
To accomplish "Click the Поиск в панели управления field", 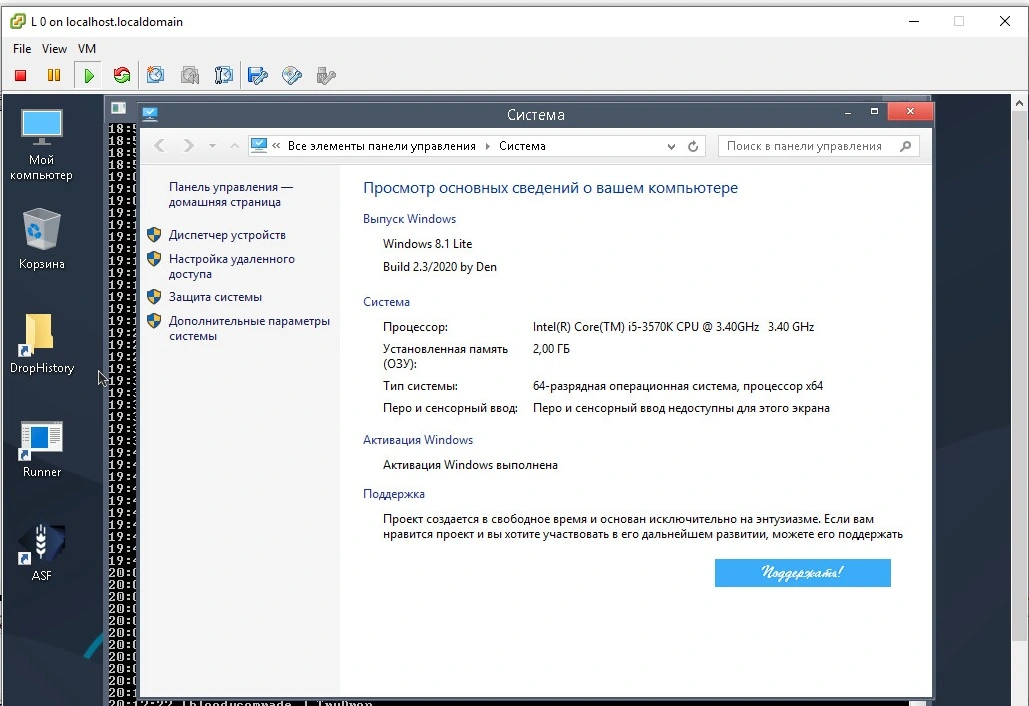I will click(x=818, y=146).
